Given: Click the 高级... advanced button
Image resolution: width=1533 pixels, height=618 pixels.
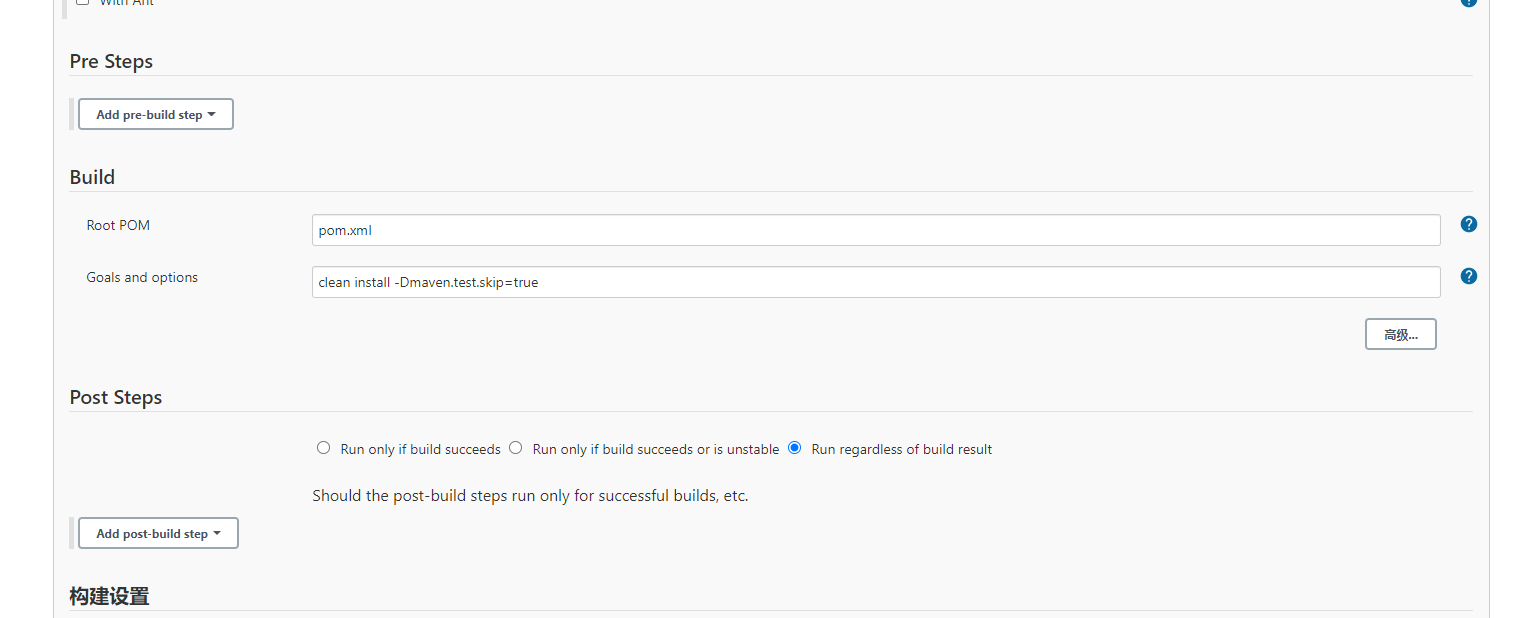Looking at the screenshot, I should coord(1400,334).
